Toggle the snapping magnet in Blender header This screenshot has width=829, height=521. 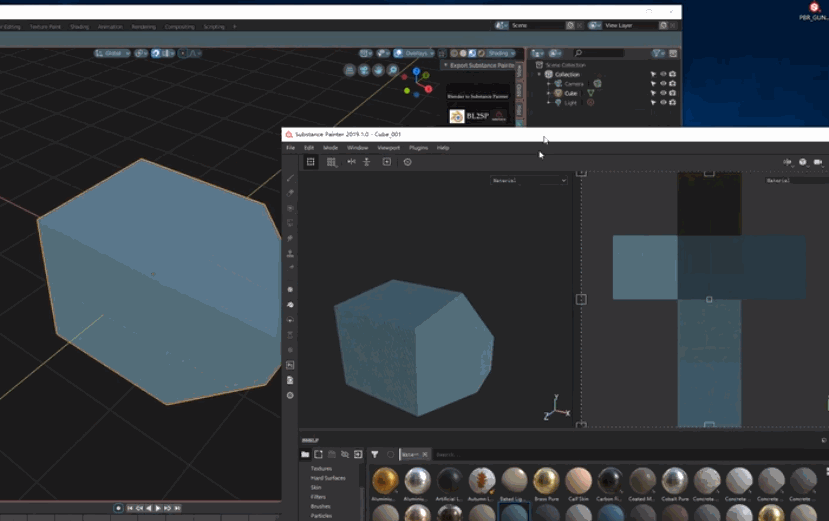point(155,53)
